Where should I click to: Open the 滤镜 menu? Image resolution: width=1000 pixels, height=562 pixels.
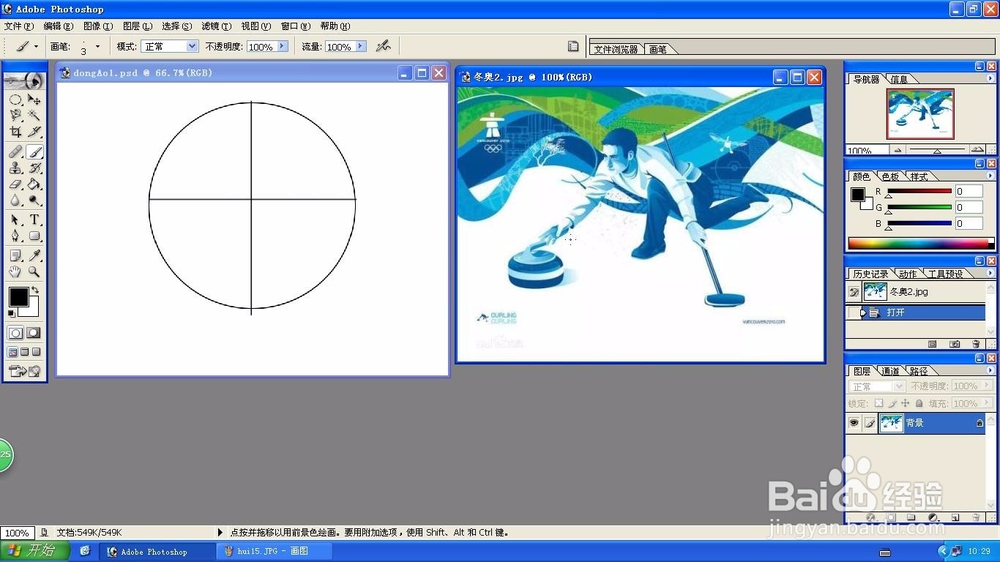pos(216,26)
